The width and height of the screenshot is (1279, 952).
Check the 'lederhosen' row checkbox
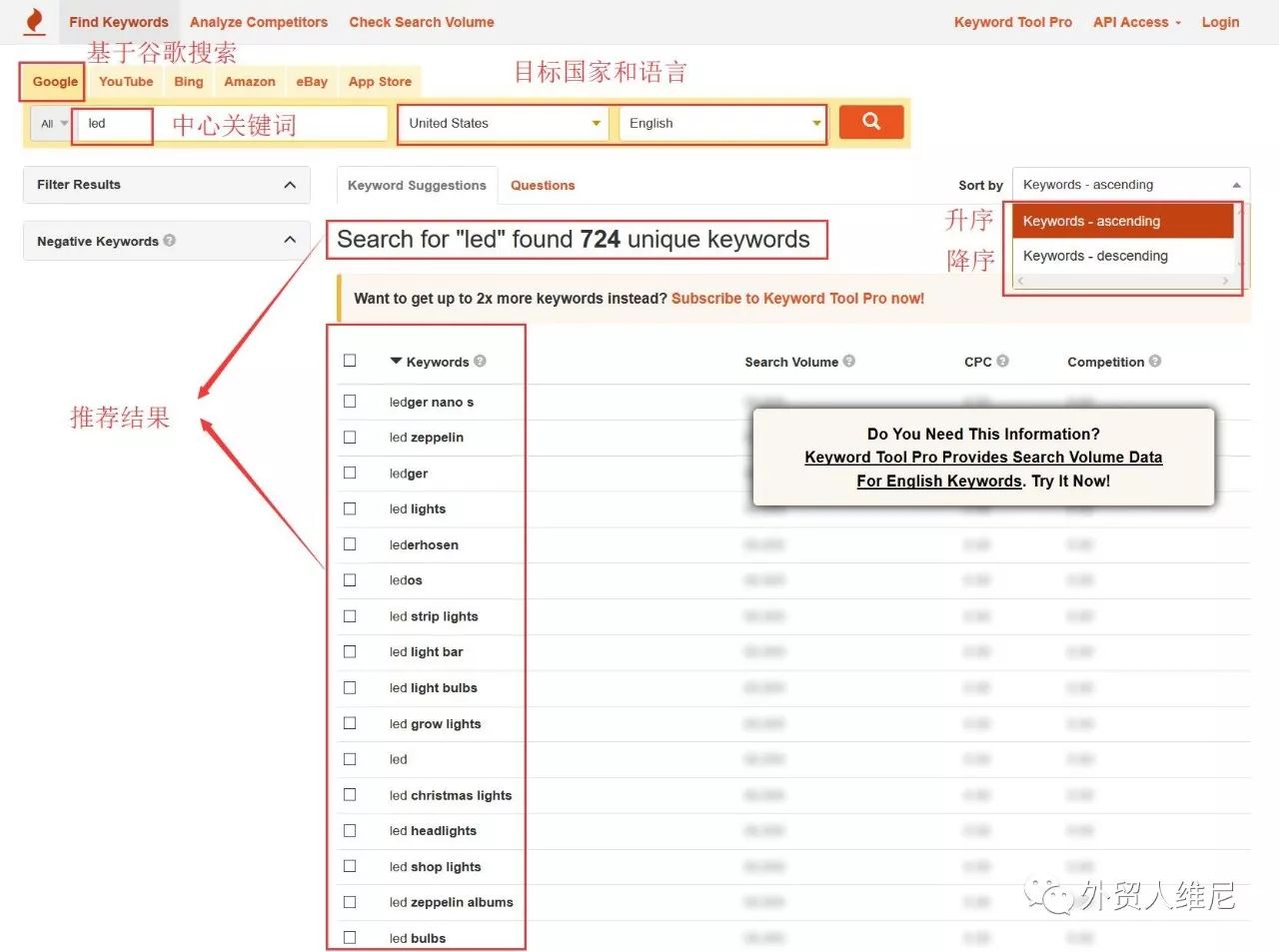350,544
